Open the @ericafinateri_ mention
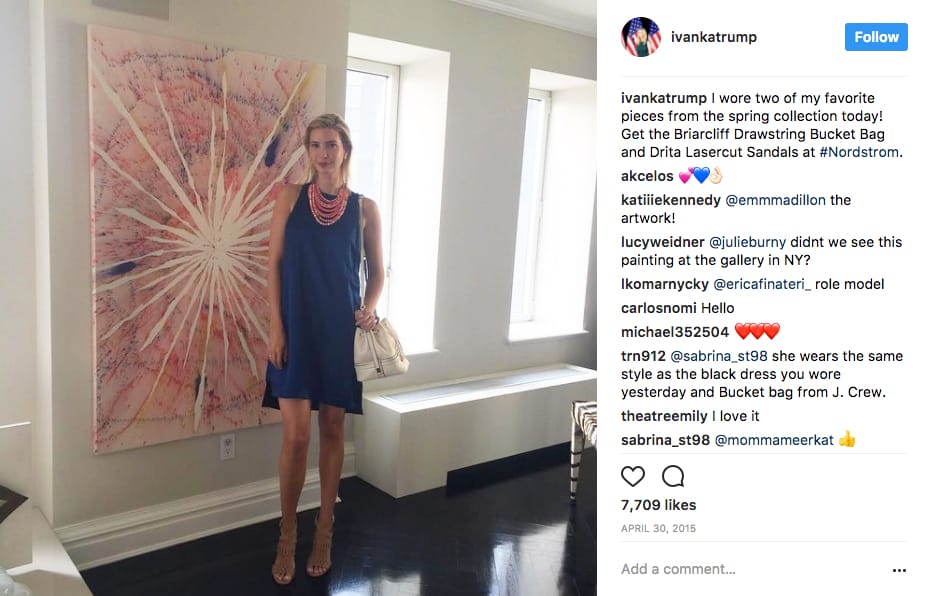Viewport: 930px width, 596px height. click(x=762, y=284)
